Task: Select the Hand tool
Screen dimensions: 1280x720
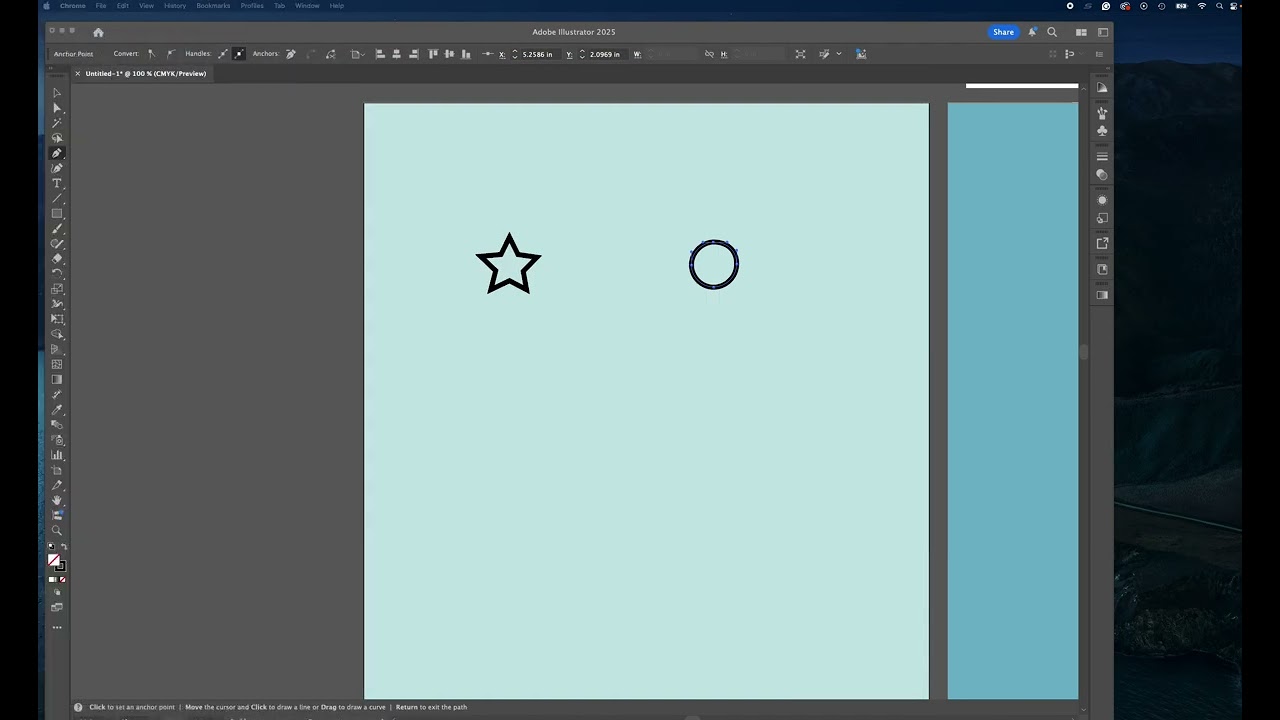Action: (57, 500)
